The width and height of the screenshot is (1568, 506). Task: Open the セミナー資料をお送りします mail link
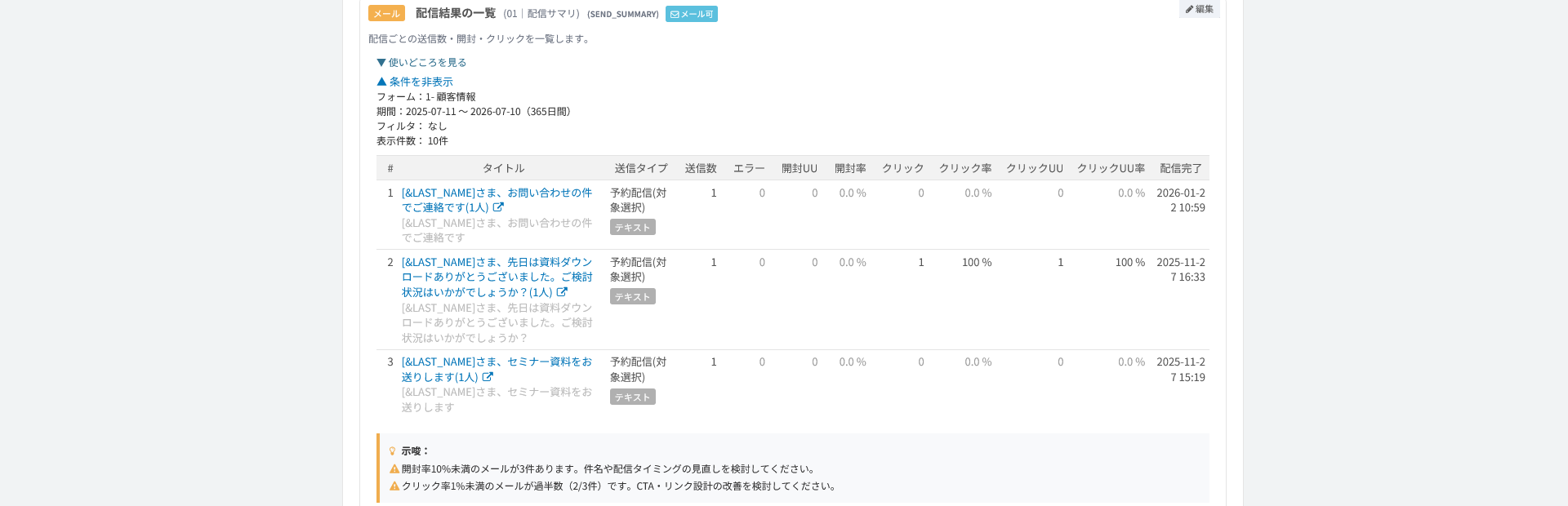[x=497, y=369]
